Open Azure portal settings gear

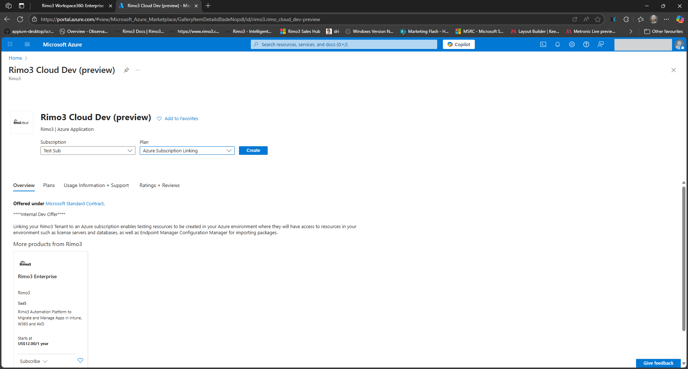tap(572, 44)
